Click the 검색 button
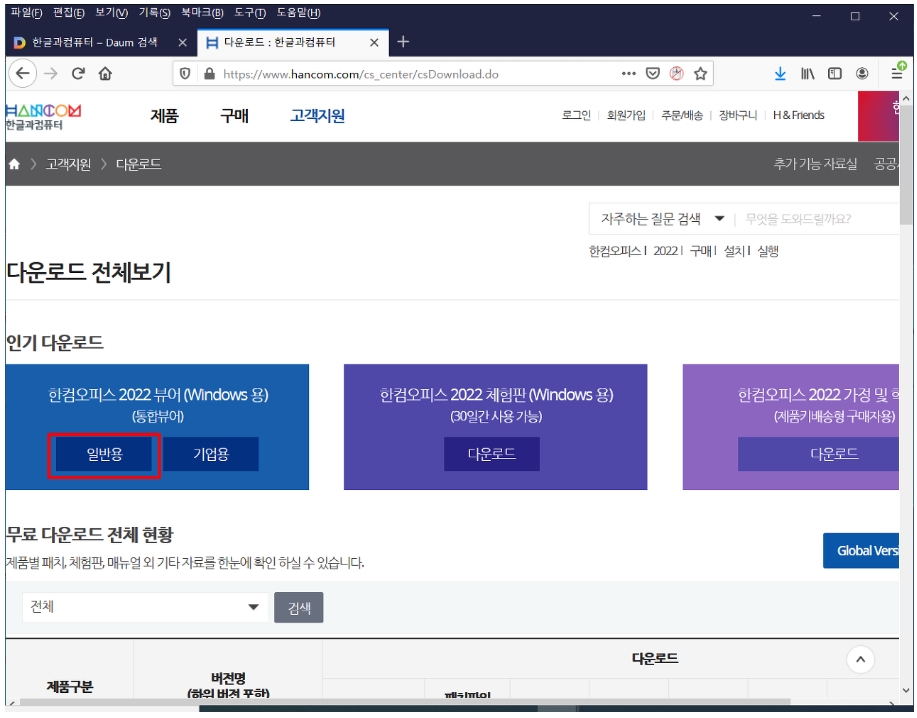Image resolution: width=917 pixels, height=718 pixels. (x=299, y=607)
